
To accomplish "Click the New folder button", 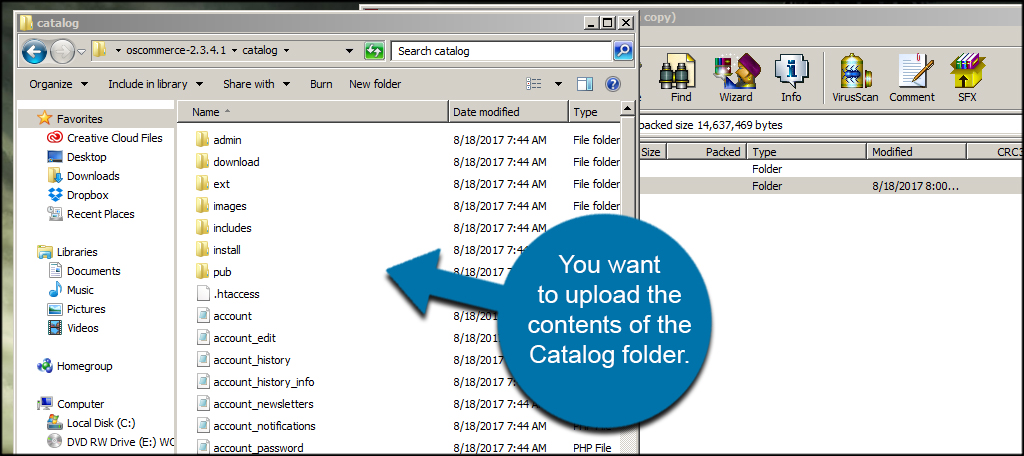I will 375,84.
